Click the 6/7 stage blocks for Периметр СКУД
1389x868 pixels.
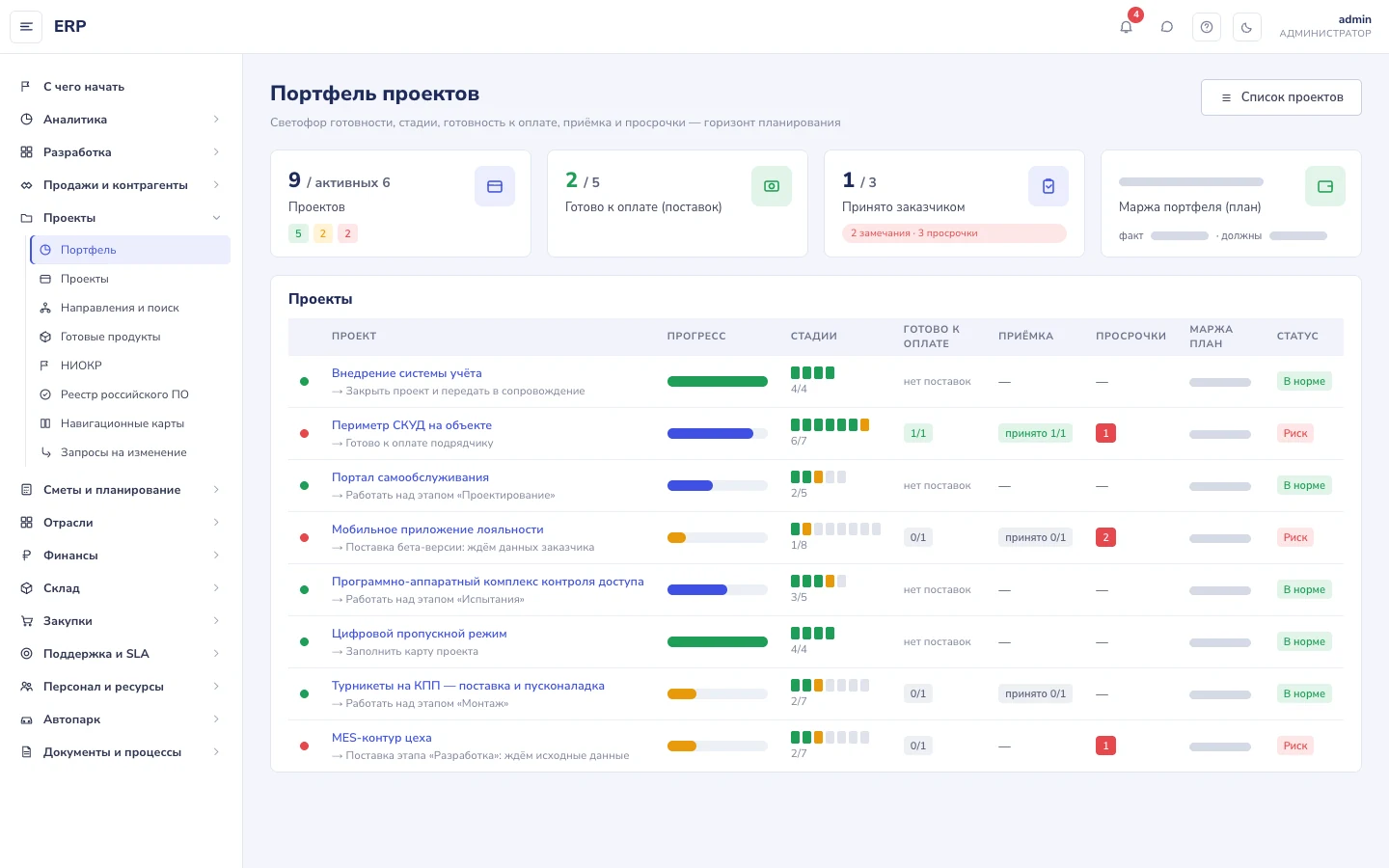tap(830, 424)
